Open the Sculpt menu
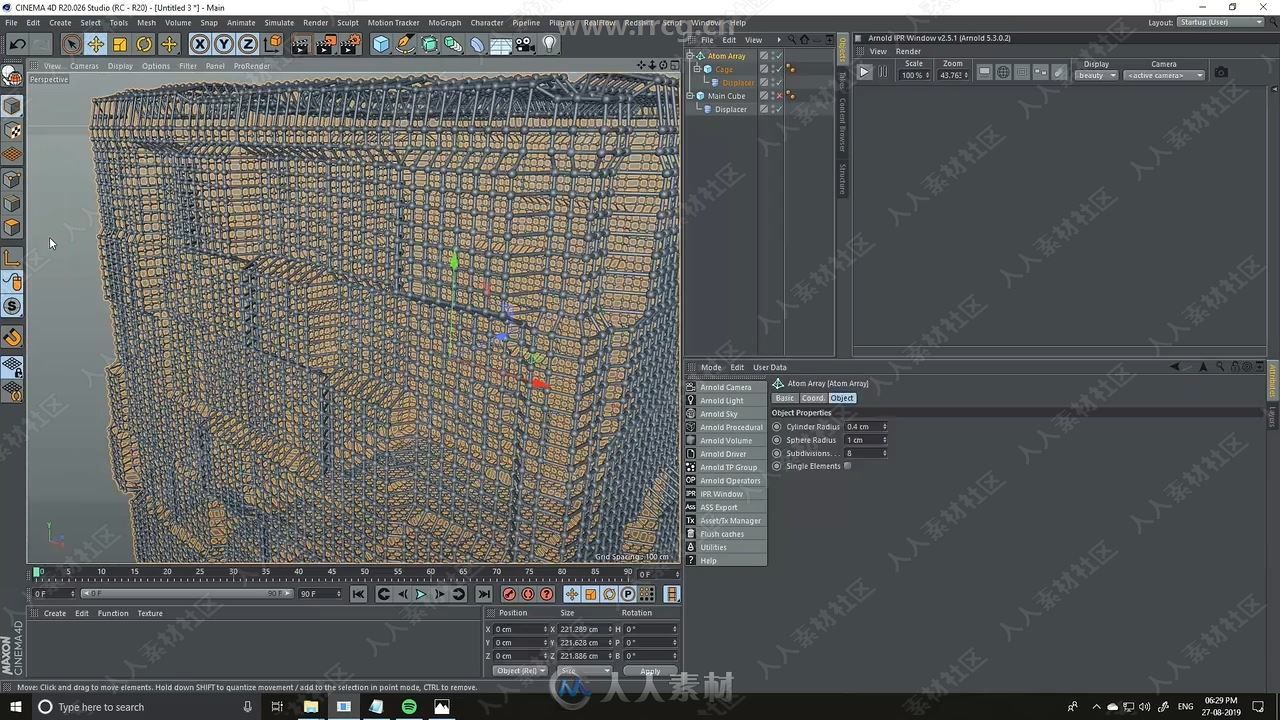The image size is (1280, 720). [348, 22]
